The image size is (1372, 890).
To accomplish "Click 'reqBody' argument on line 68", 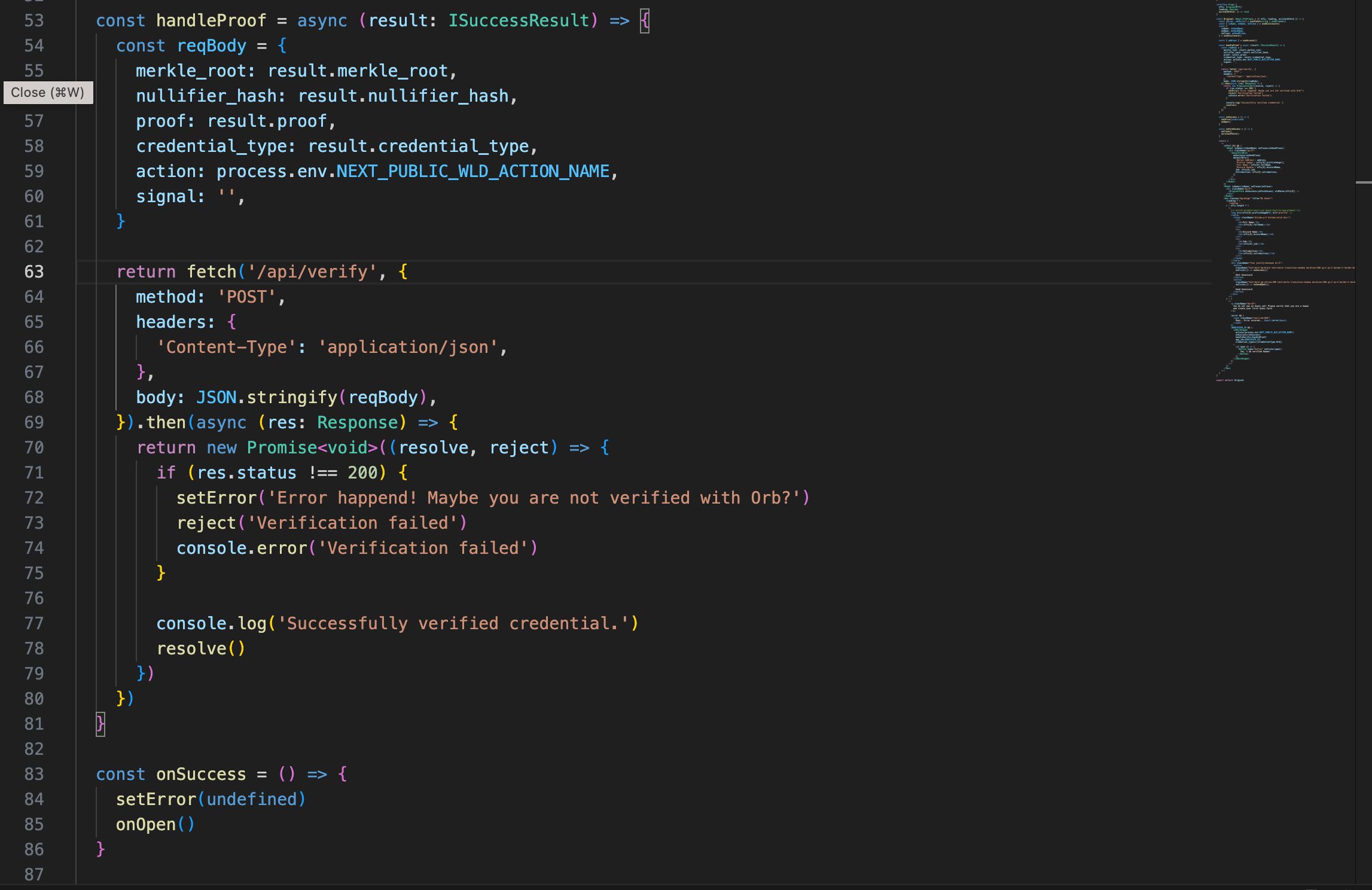I will tap(383, 397).
